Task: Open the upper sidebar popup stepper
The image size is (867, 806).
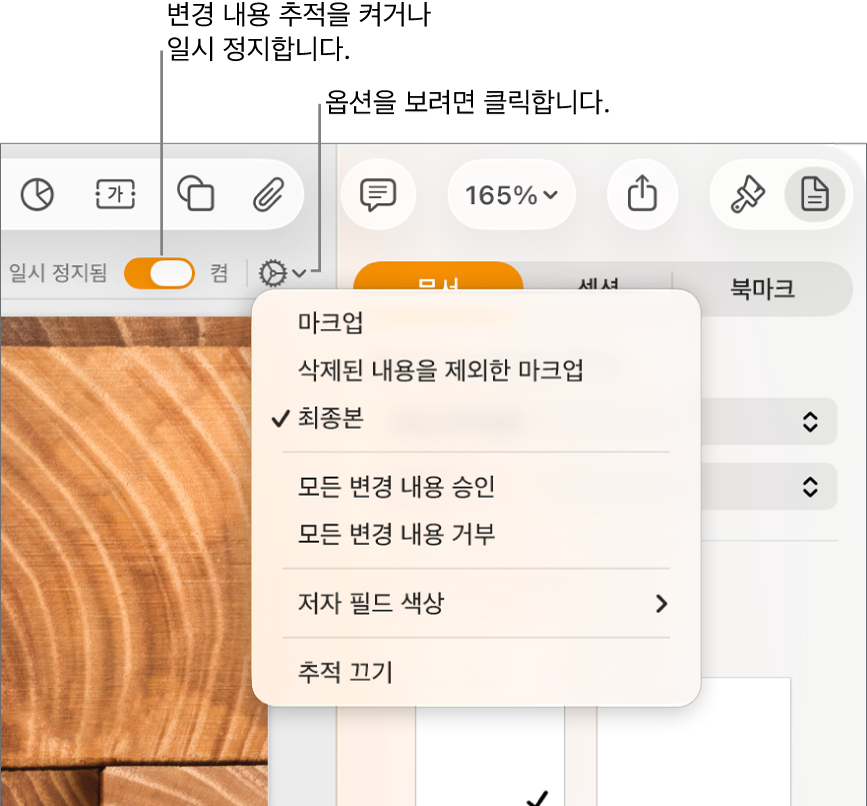Action: click(810, 422)
